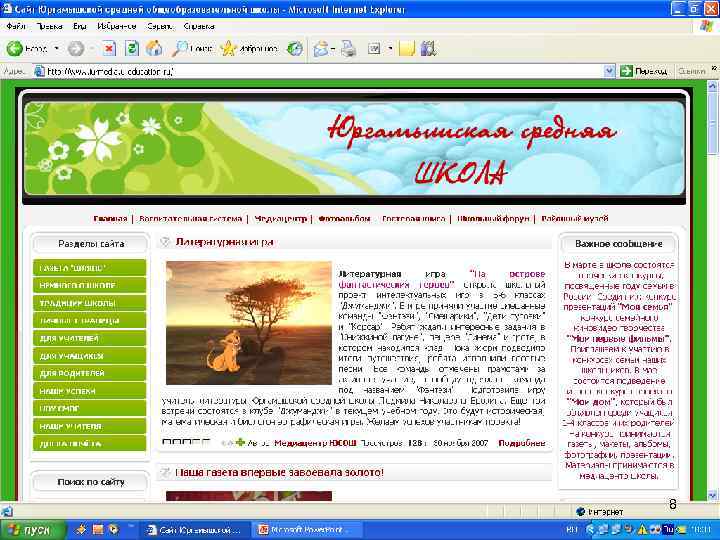Screen dimensions: 720x540
Task: Click the green plus icon under the article
Action: (x=240, y=442)
